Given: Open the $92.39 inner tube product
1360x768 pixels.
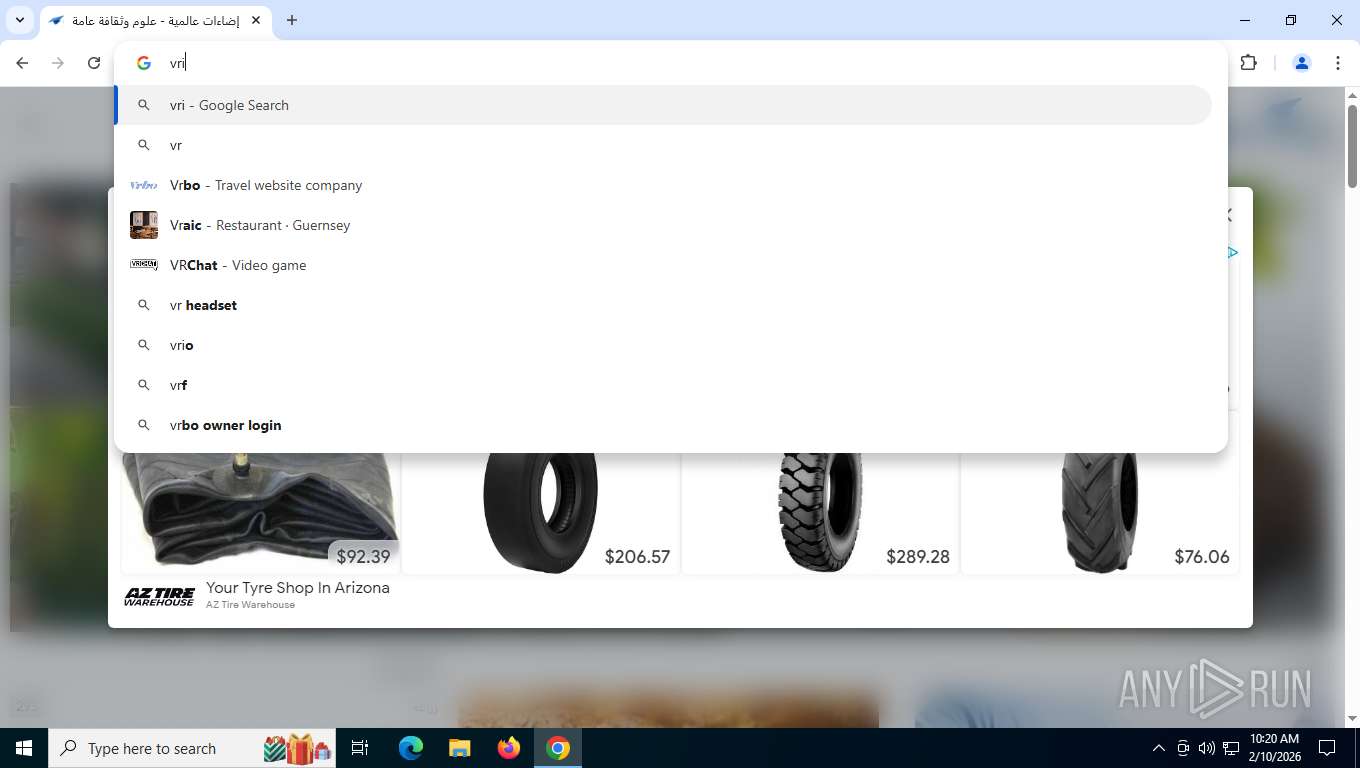Looking at the screenshot, I should (x=260, y=511).
